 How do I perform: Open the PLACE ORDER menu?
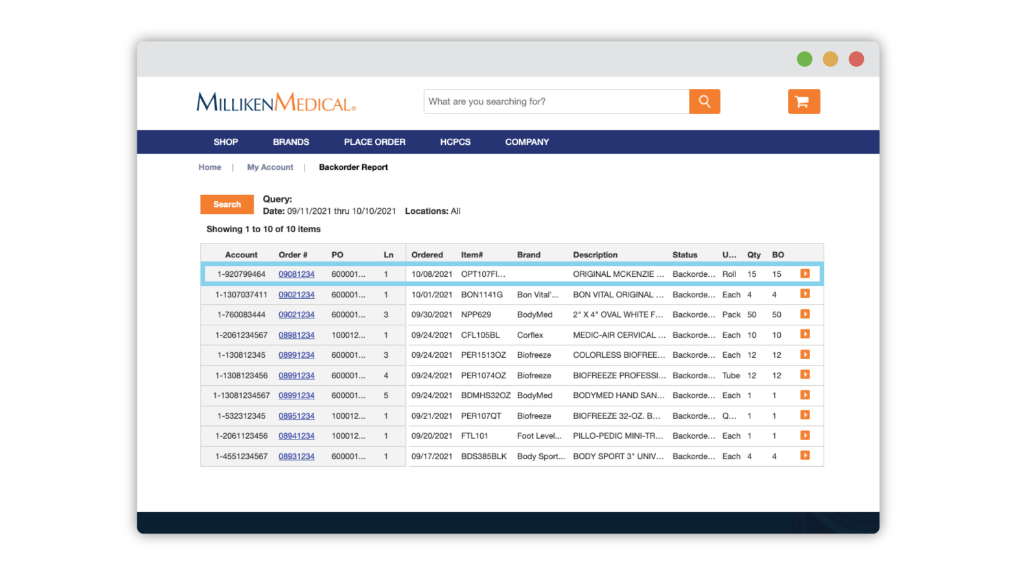[375, 142]
